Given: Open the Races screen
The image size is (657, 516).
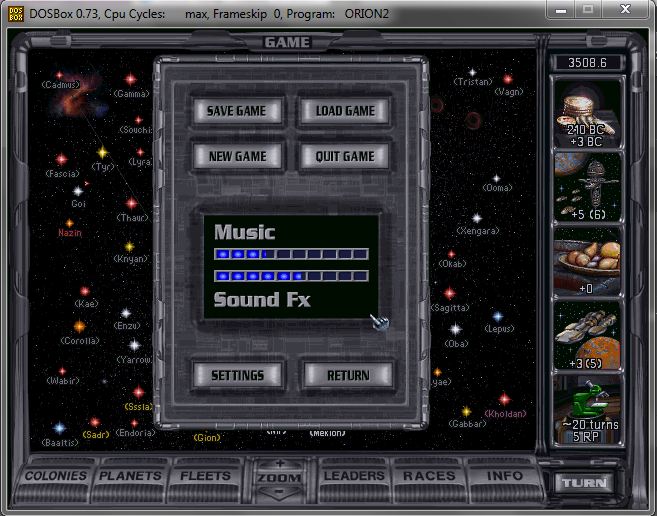Looking at the screenshot, I should click(x=429, y=476).
